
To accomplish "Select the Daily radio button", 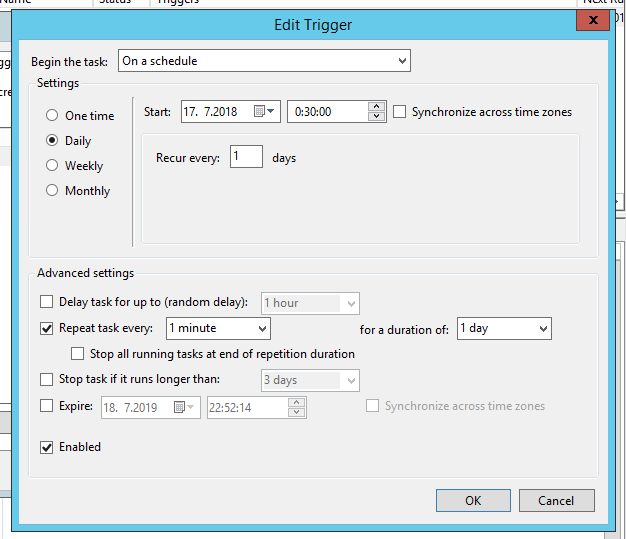I will (x=52, y=141).
